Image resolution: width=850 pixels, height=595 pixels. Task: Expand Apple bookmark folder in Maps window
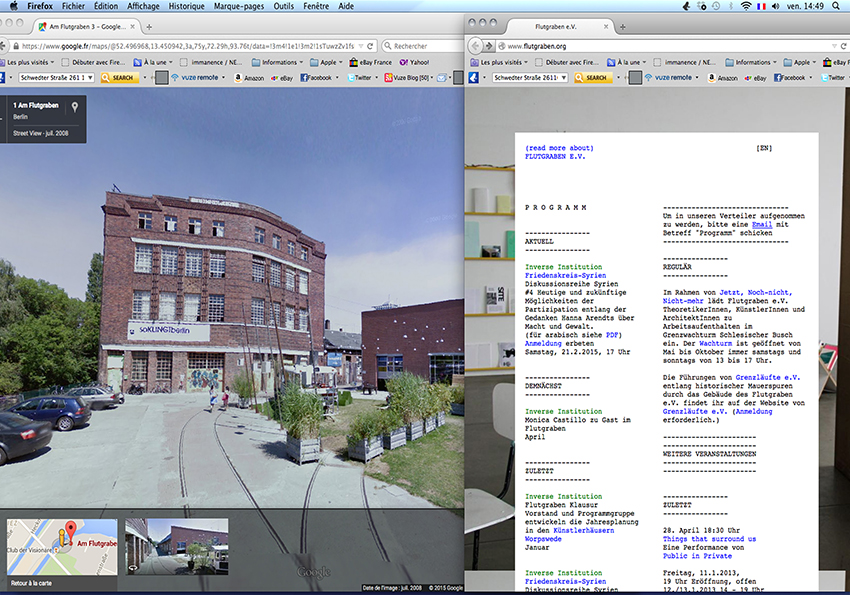coord(326,62)
